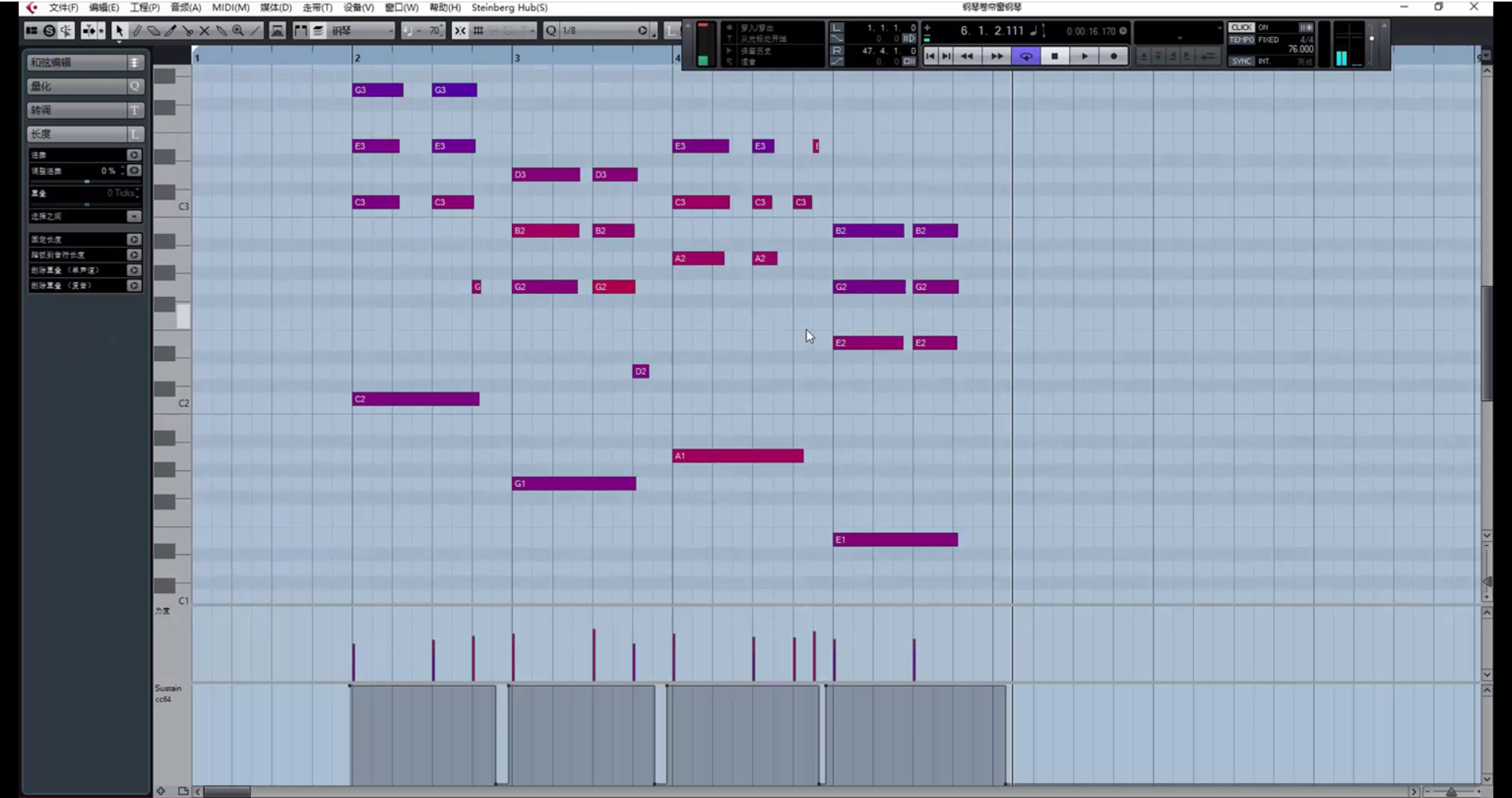
Task: Adjust the 调整连奏 legato slider
Action: point(85,182)
